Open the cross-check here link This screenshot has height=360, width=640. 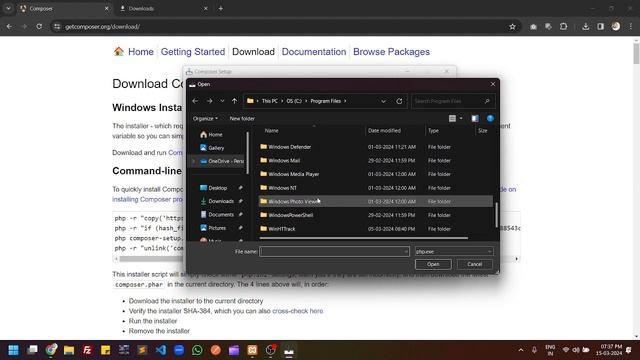pos(298,311)
